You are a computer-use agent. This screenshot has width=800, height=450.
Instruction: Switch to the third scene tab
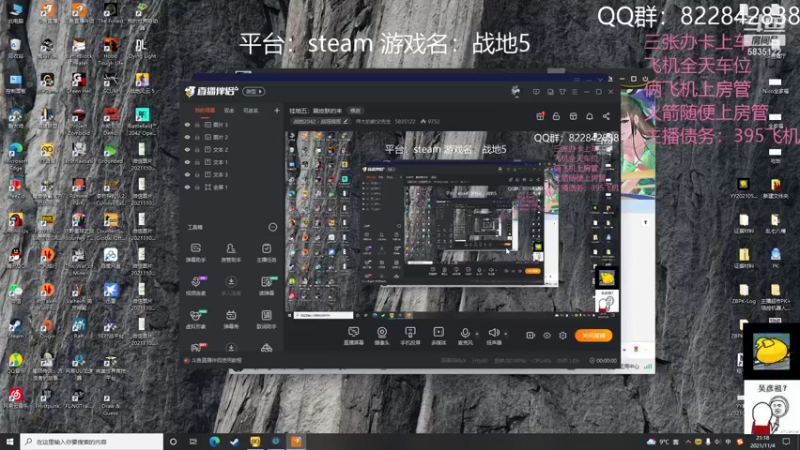tap(251, 110)
